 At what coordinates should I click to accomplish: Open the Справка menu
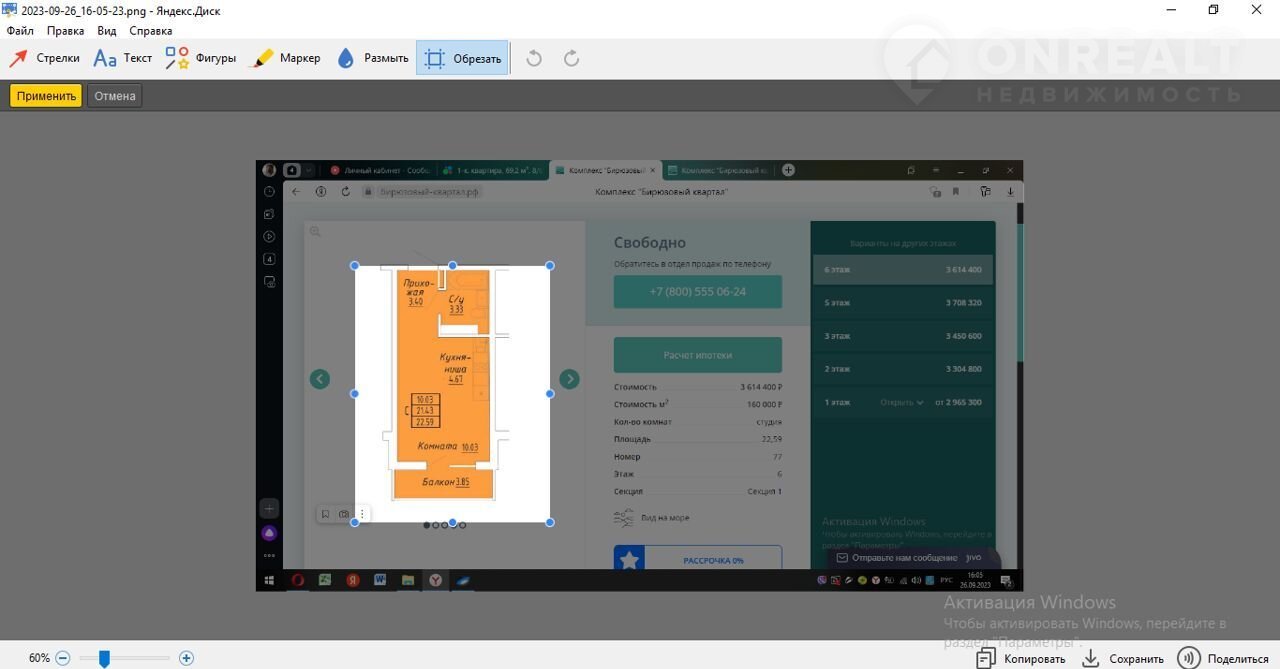(x=151, y=31)
